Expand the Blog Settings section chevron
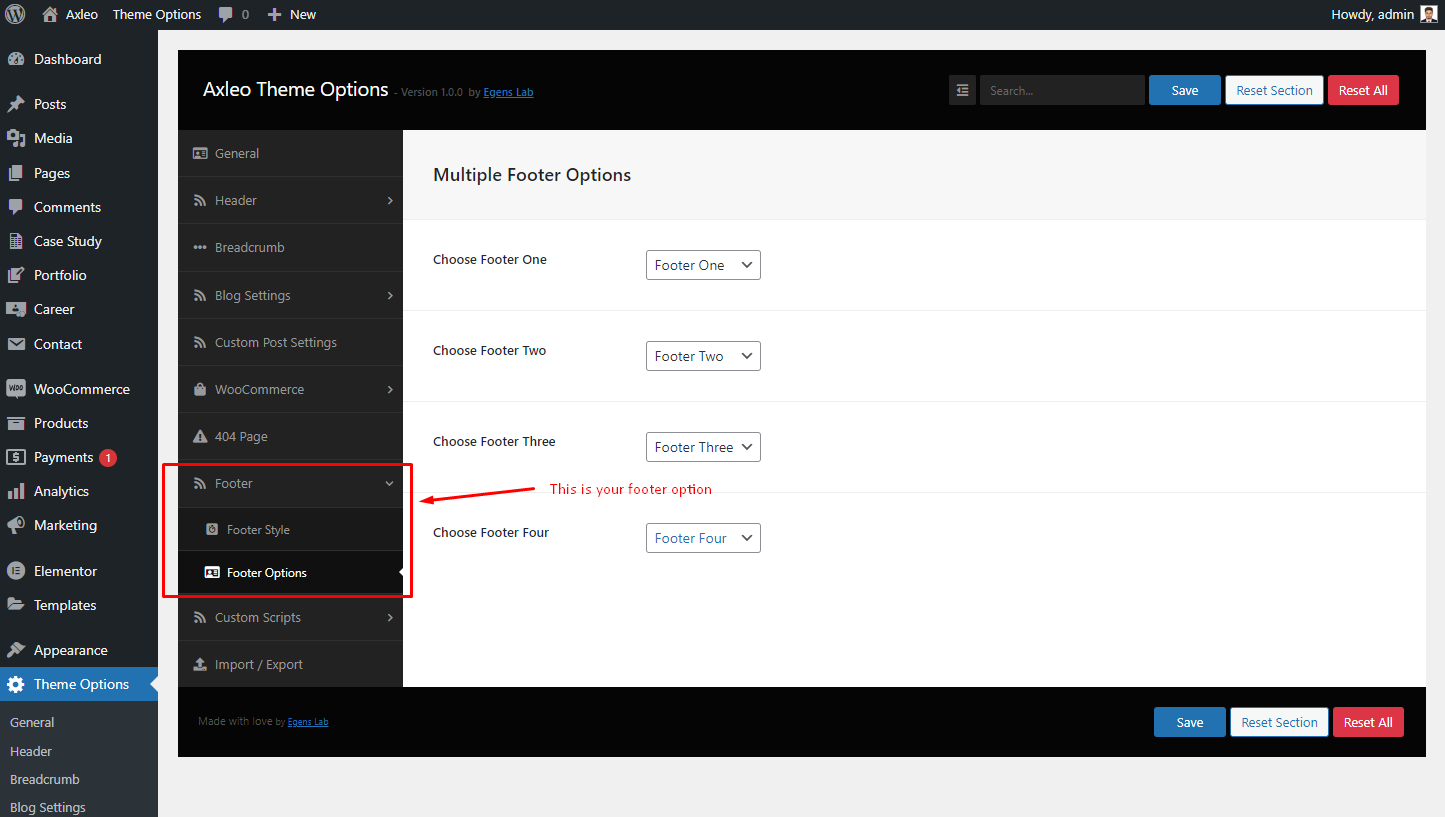Viewport: 1445px width, 817px height. pyautogui.click(x=390, y=296)
